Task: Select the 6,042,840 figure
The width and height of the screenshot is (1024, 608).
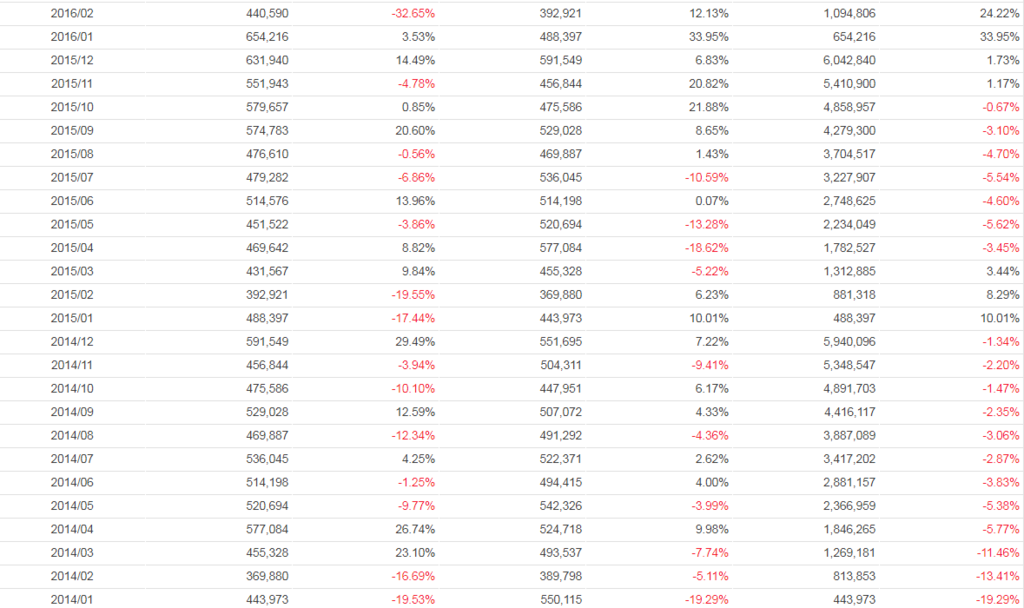Action: pos(847,60)
